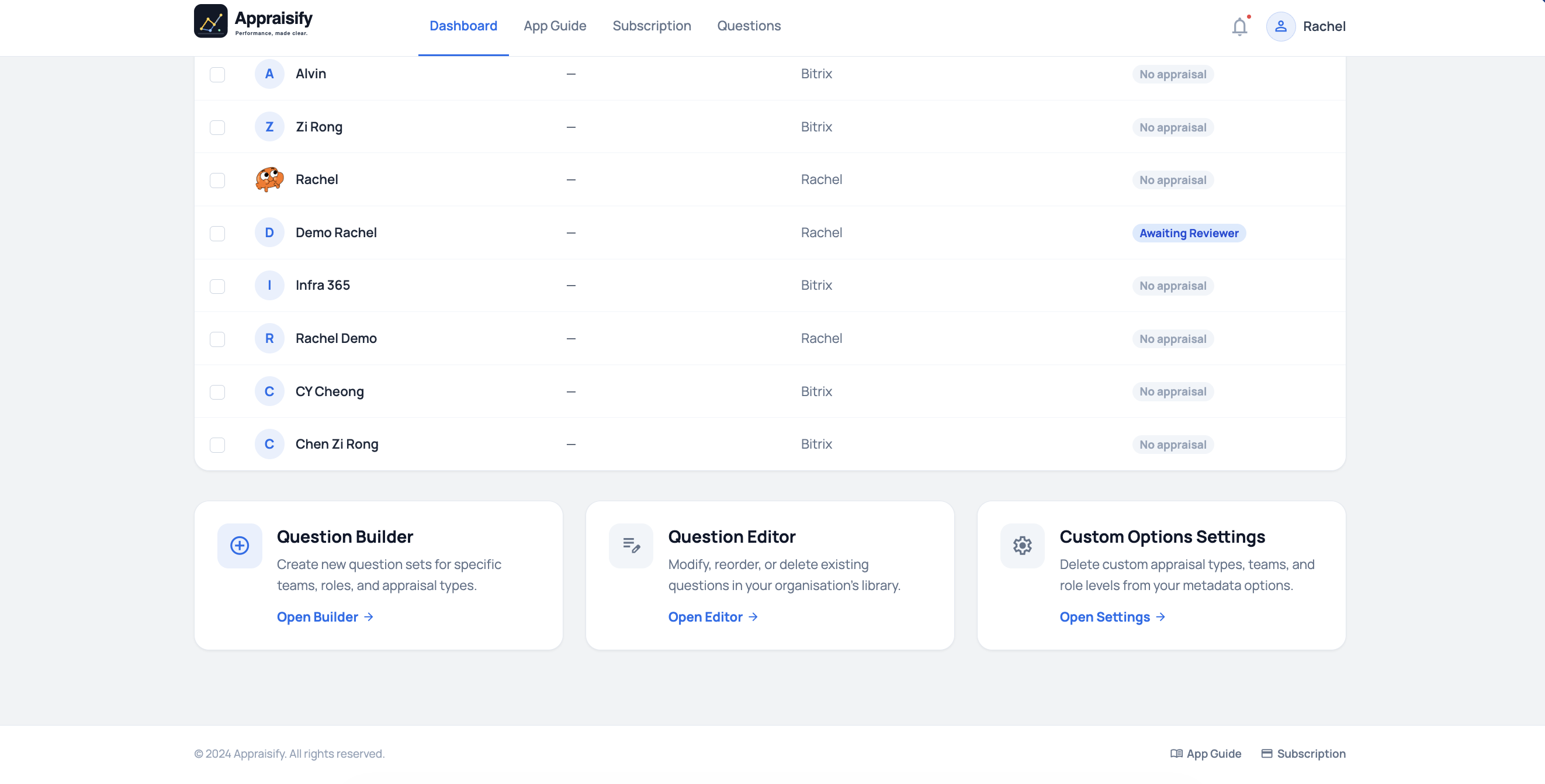The height and width of the screenshot is (784, 1545).
Task: Open the Rachel user profile avatar icon
Action: (1280, 26)
